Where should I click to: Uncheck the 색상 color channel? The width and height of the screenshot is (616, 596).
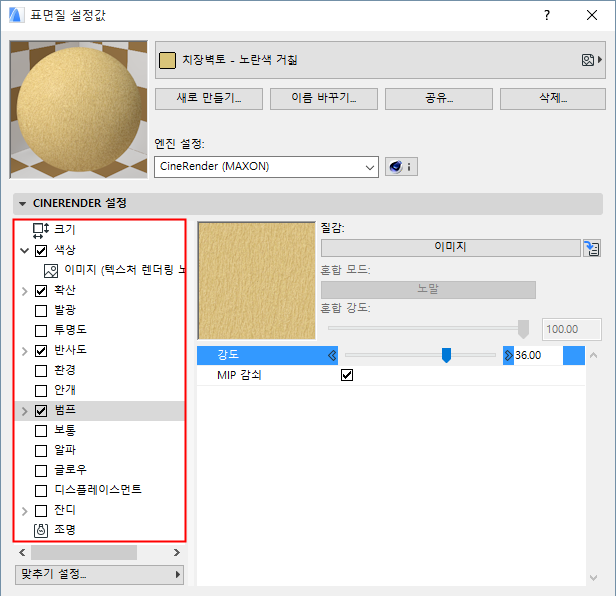point(41,251)
